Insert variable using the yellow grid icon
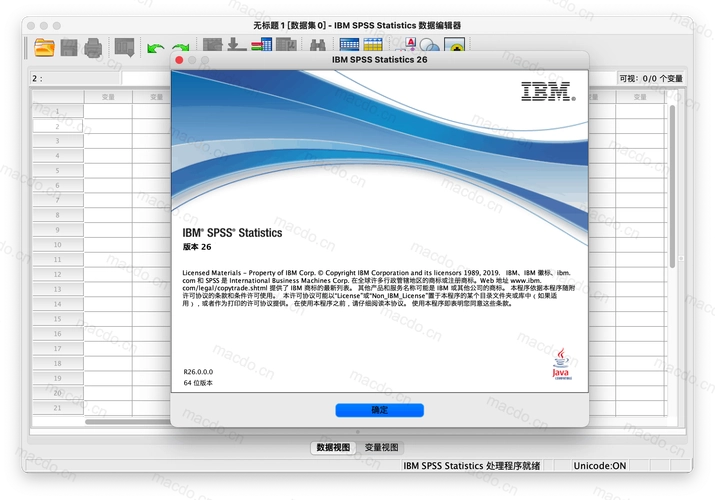Viewport: 715px width, 500px height. pos(373,44)
